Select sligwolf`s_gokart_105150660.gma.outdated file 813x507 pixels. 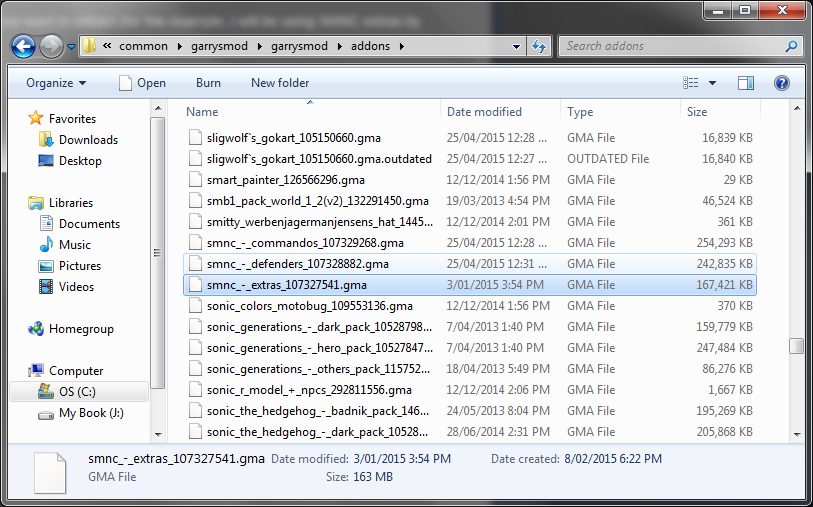click(x=470, y=159)
